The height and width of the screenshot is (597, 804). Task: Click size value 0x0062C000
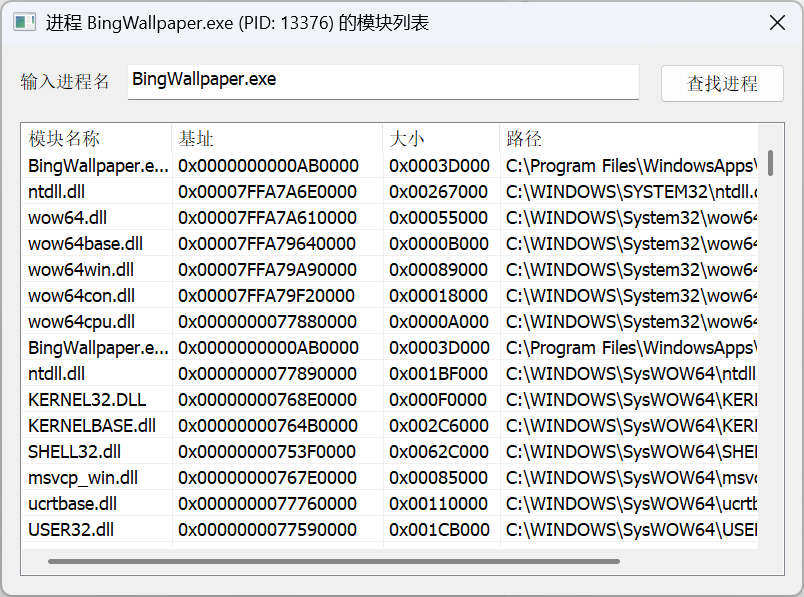439,452
